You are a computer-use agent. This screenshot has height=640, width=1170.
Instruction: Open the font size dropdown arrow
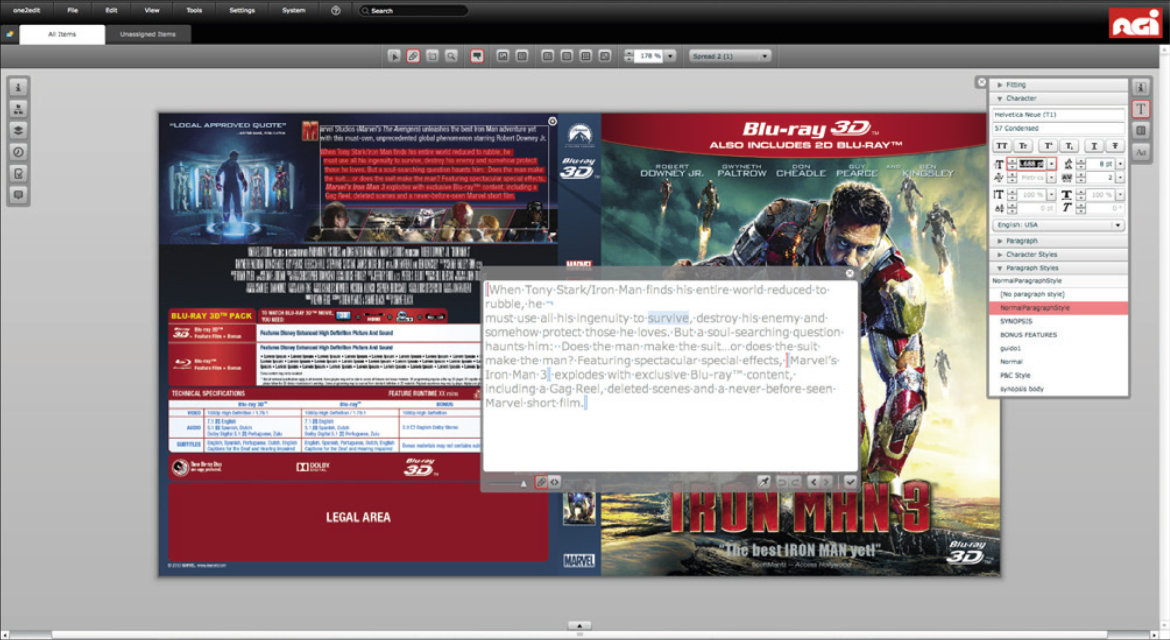[x=1051, y=164]
